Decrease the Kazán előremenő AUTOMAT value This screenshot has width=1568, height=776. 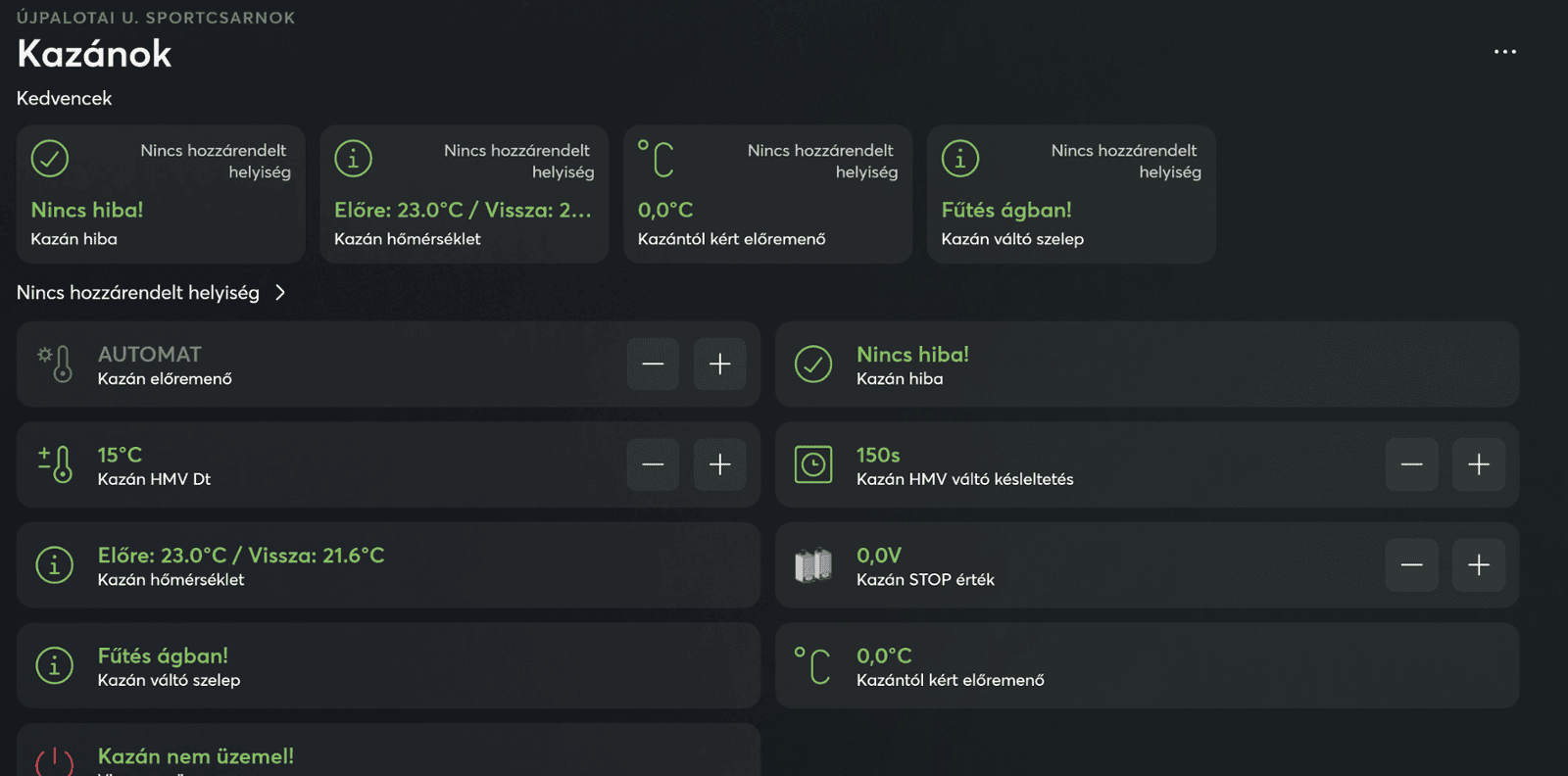pyautogui.click(x=653, y=364)
